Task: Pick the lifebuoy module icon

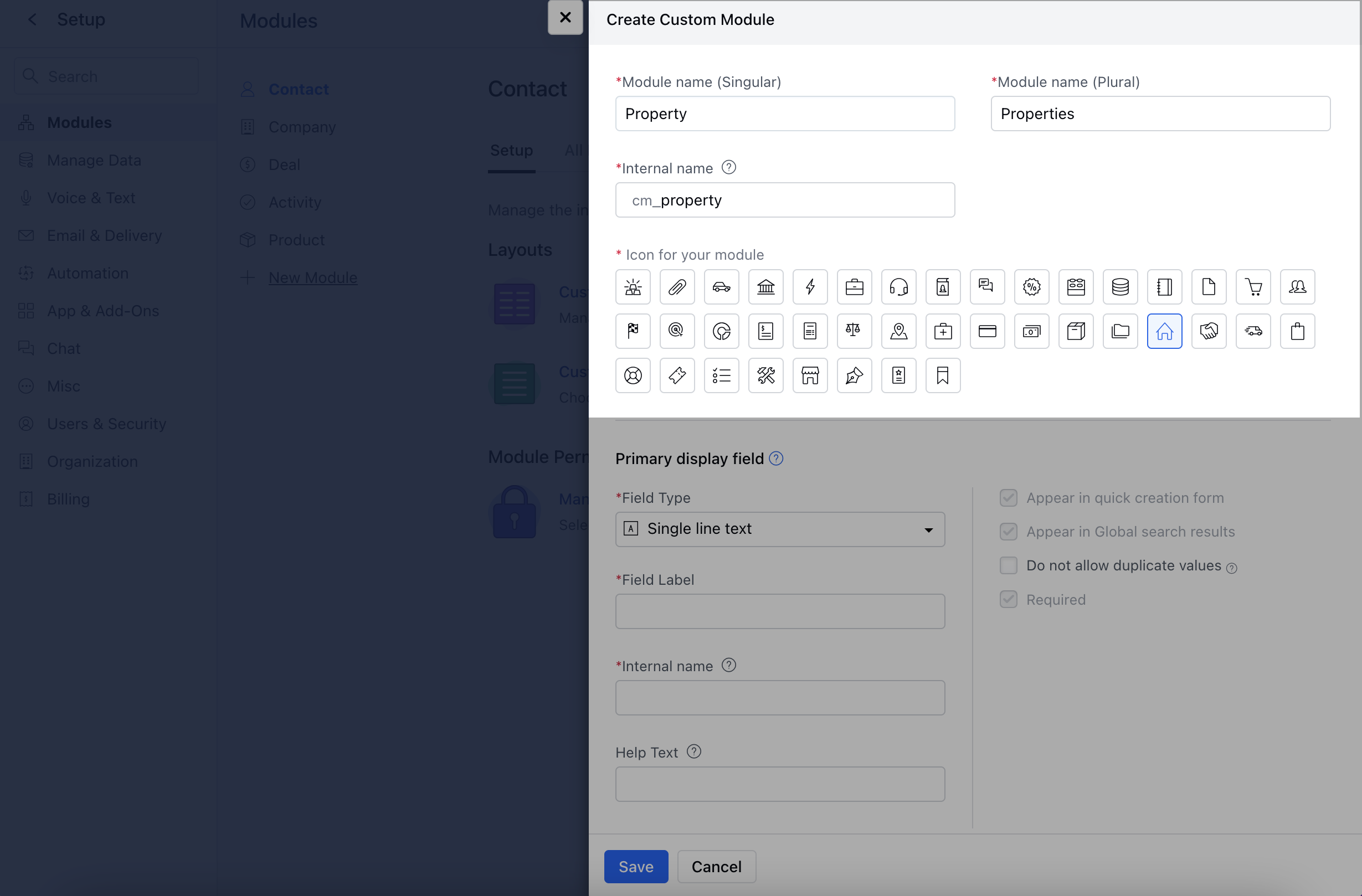Action: coord(633,375)
